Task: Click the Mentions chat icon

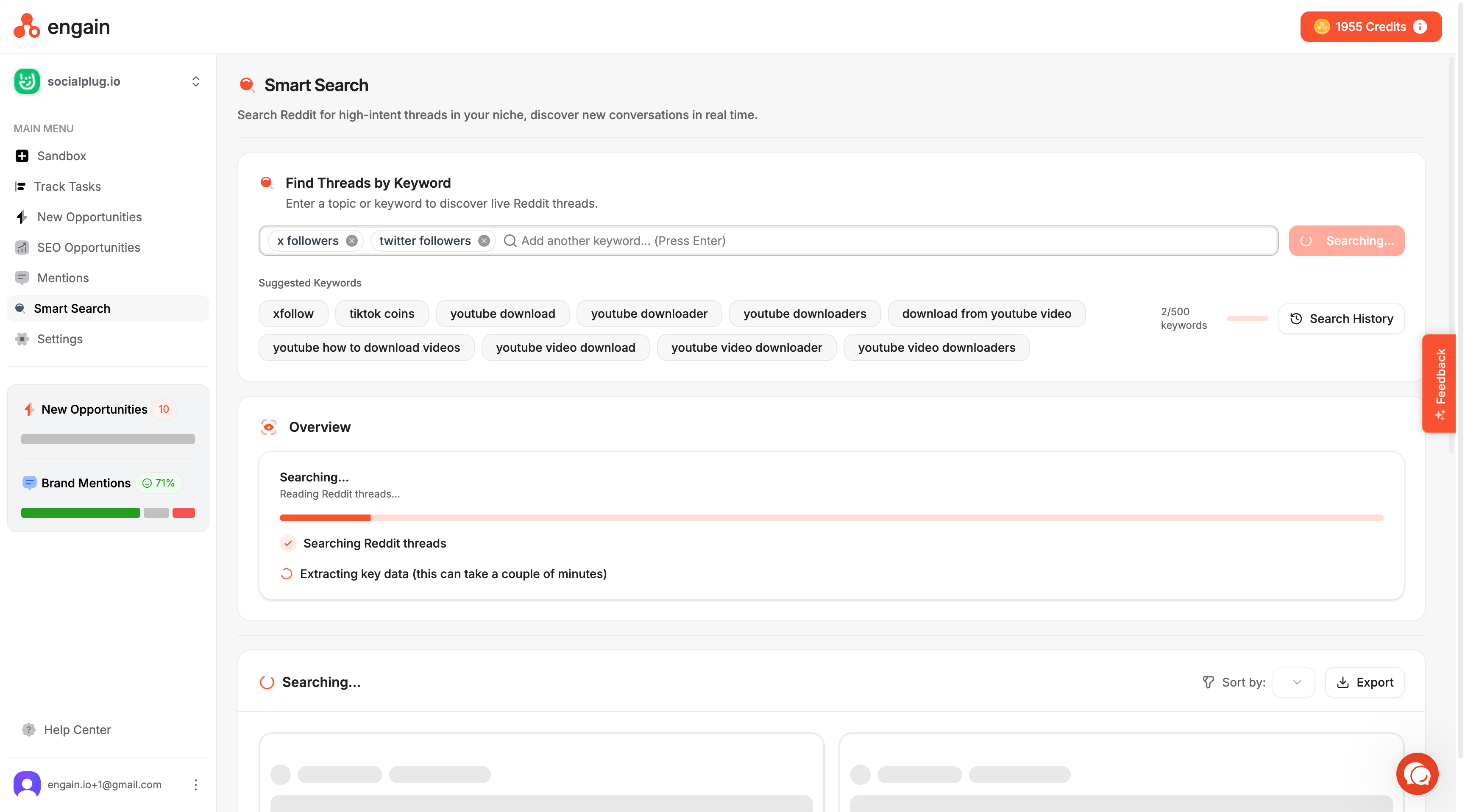Action: pos(22,278)
